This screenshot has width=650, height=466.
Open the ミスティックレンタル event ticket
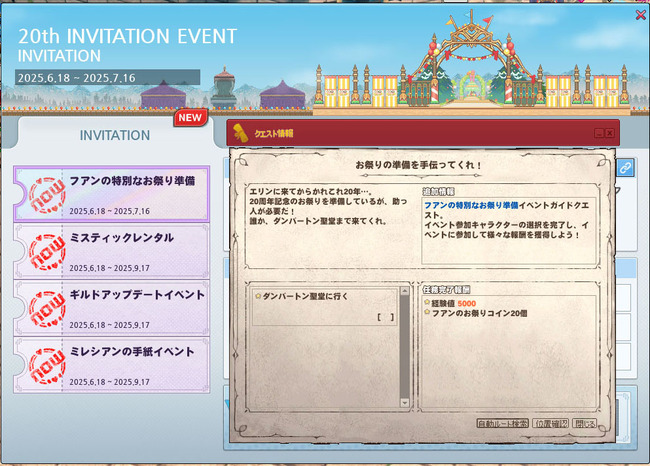tap(112, 251)
